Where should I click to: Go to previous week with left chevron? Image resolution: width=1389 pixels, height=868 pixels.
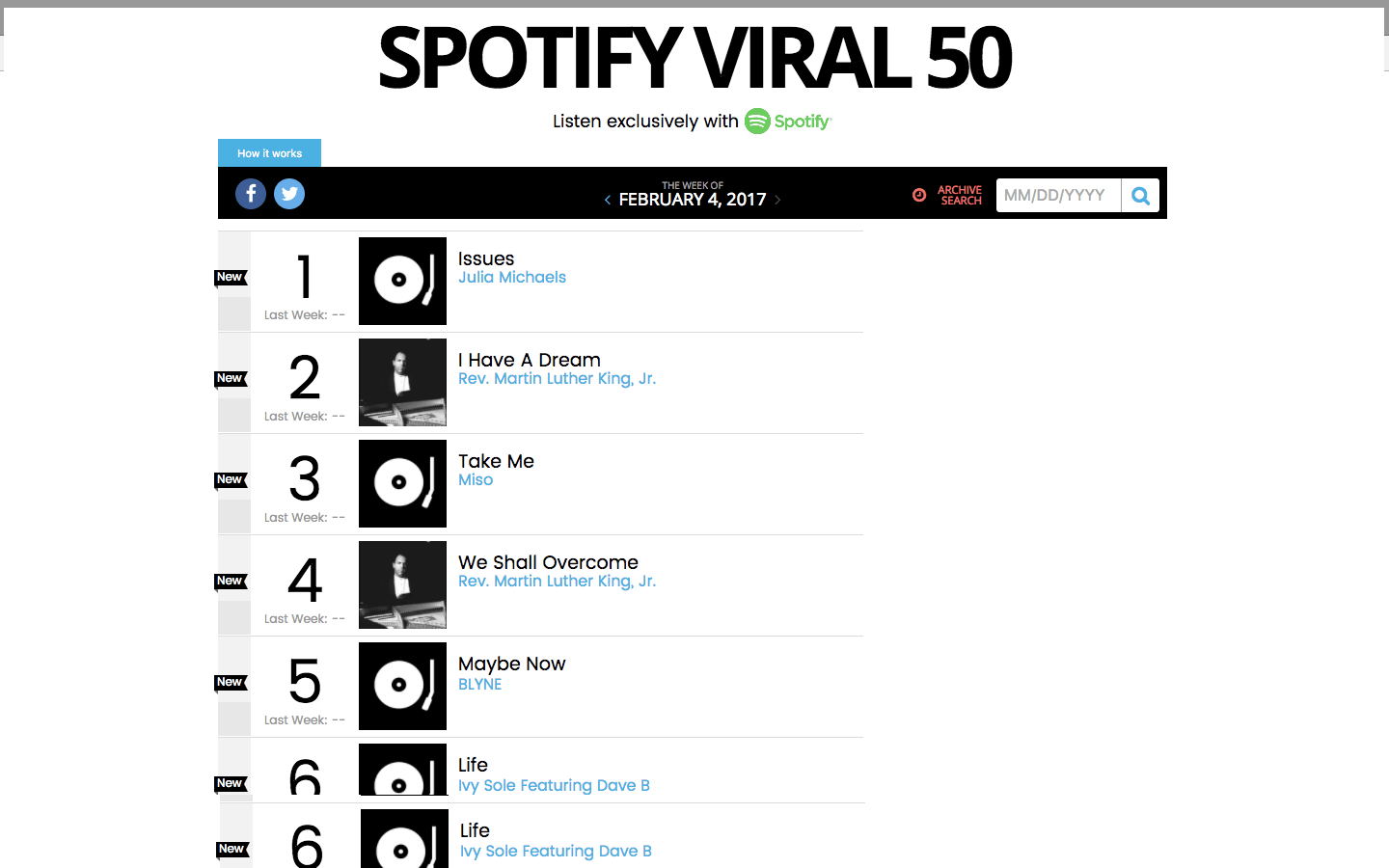point(608,200)
